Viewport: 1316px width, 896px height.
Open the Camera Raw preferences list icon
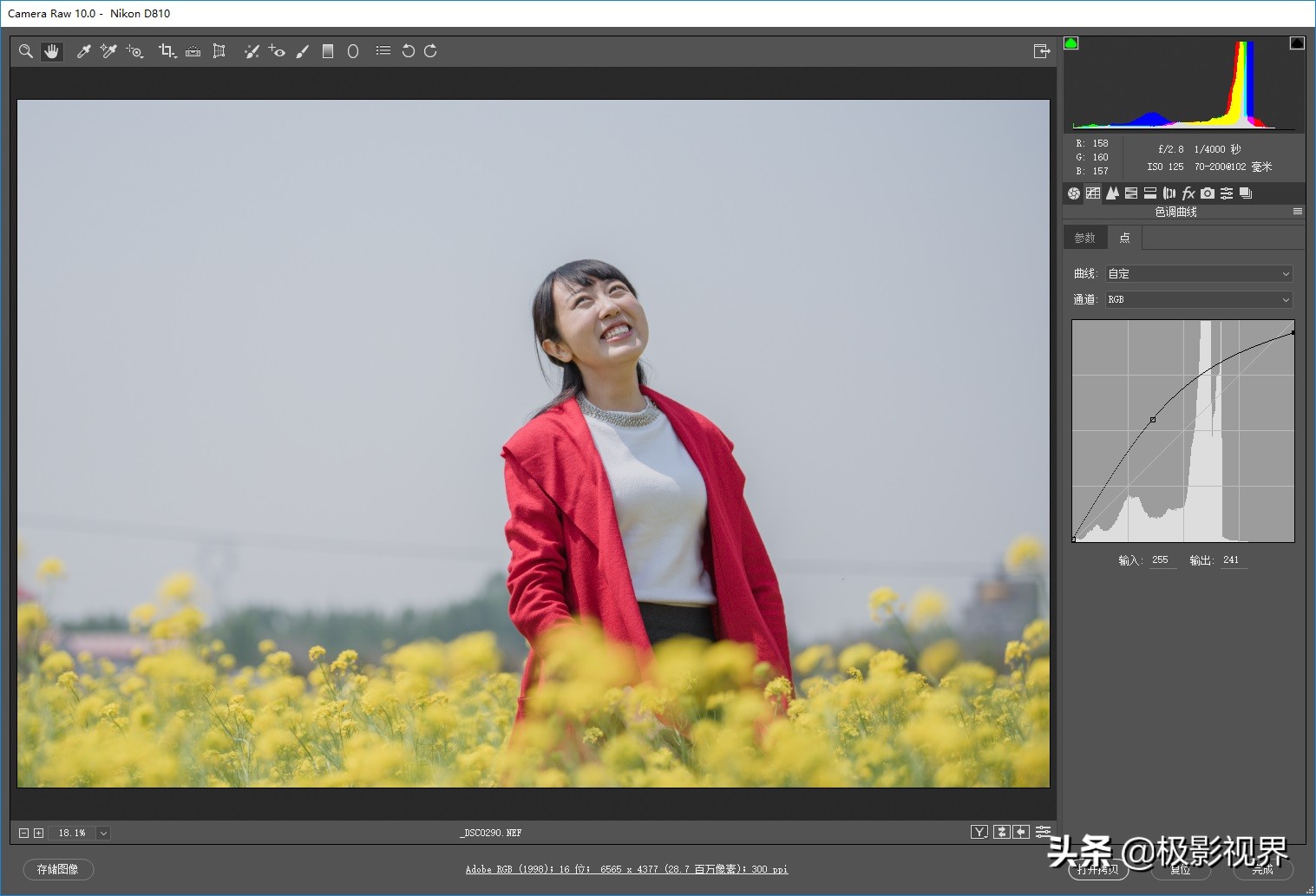[383, 51]
